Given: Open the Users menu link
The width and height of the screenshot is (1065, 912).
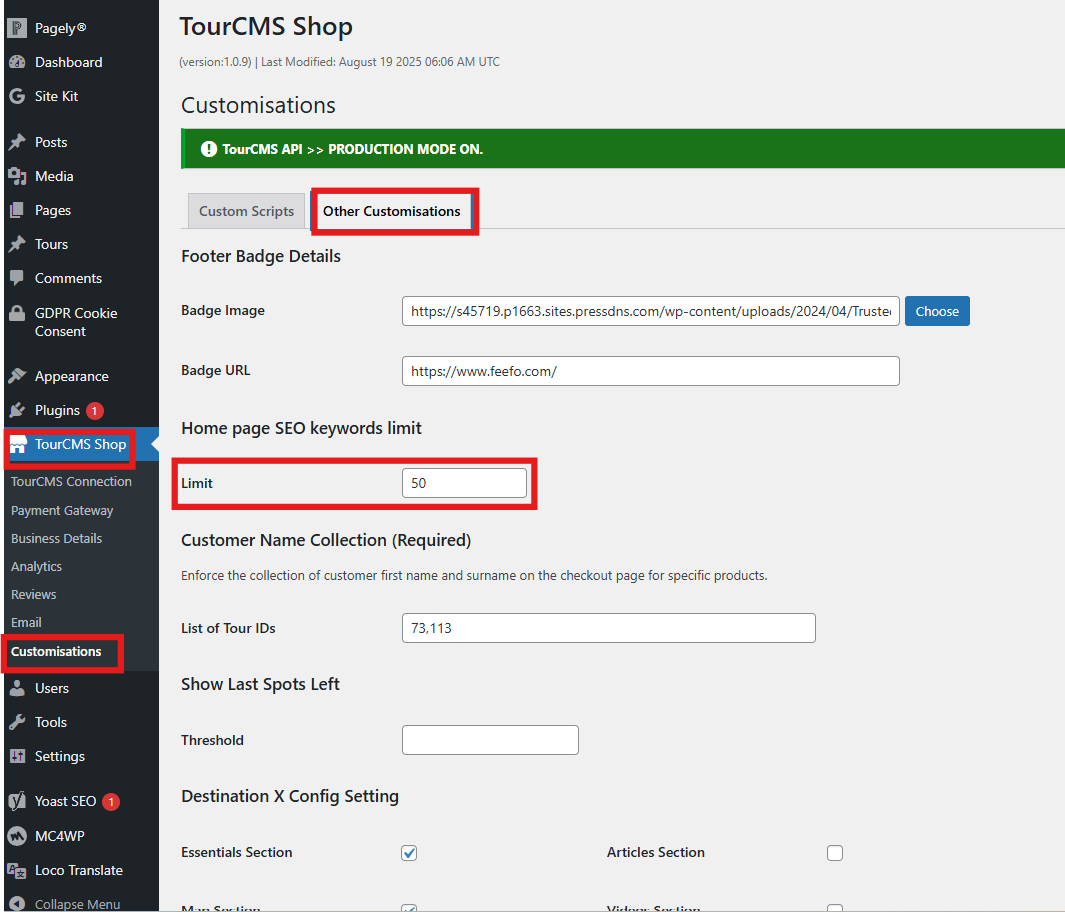Looking at the screenshot, I should click(x=52, y=688).
